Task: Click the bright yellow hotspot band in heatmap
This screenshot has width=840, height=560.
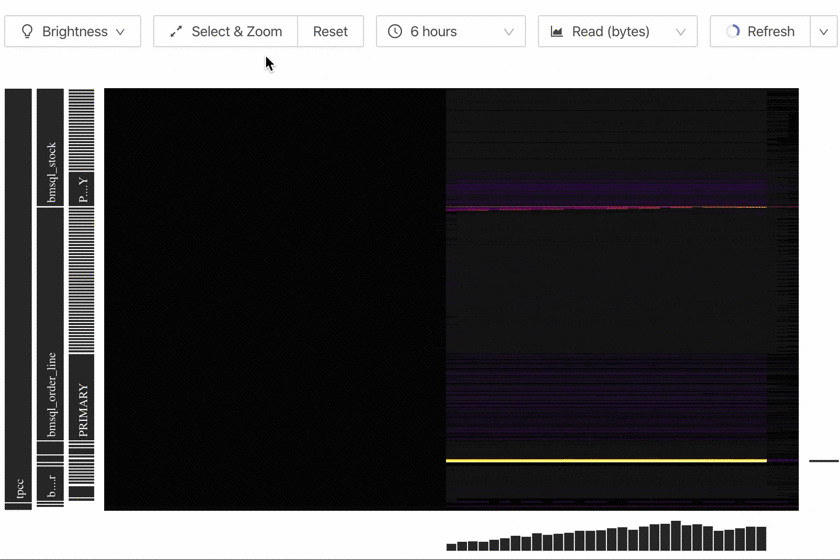Action: [606, 461]
